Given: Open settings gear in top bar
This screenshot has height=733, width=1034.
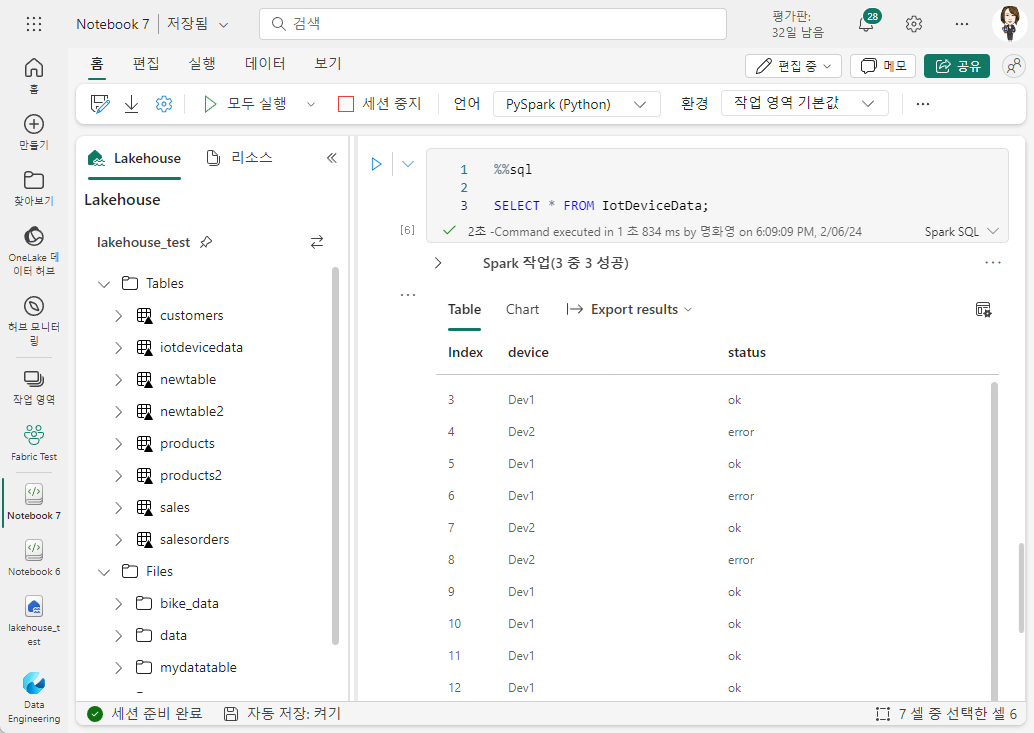Looking at the screenshot, I should 914,24.
